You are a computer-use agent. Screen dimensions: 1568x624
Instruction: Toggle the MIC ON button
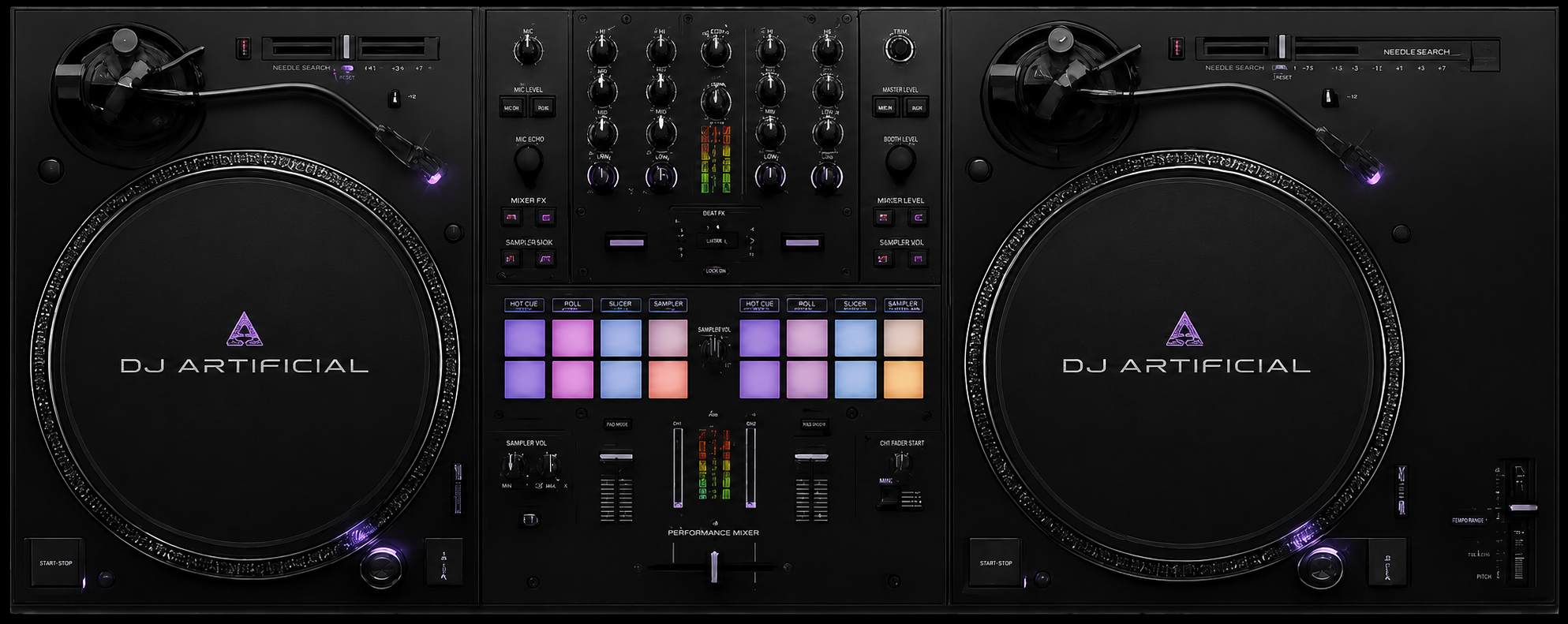(x=511, y=107)
